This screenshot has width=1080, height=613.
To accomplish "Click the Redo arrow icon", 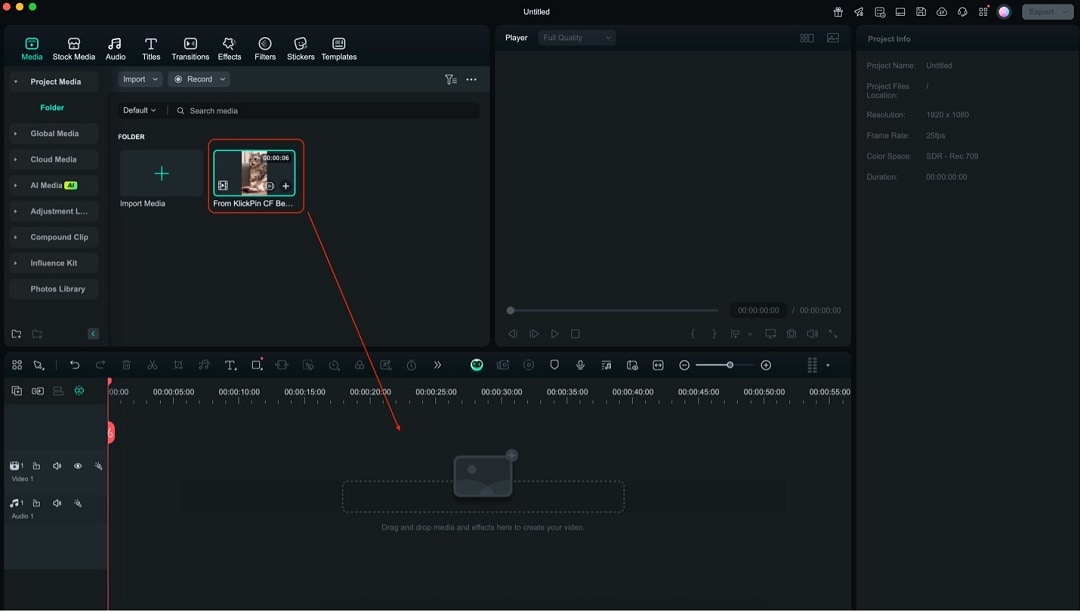I will [x=101, y=366].
